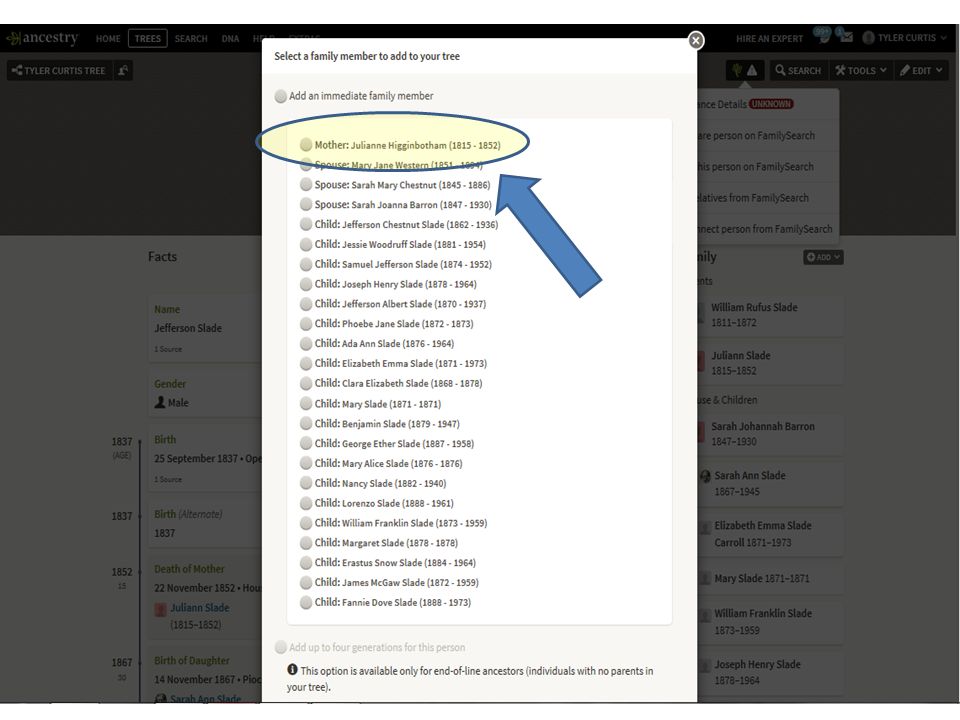
Task: Open William Franklin Slade family card
Action: 770,621
